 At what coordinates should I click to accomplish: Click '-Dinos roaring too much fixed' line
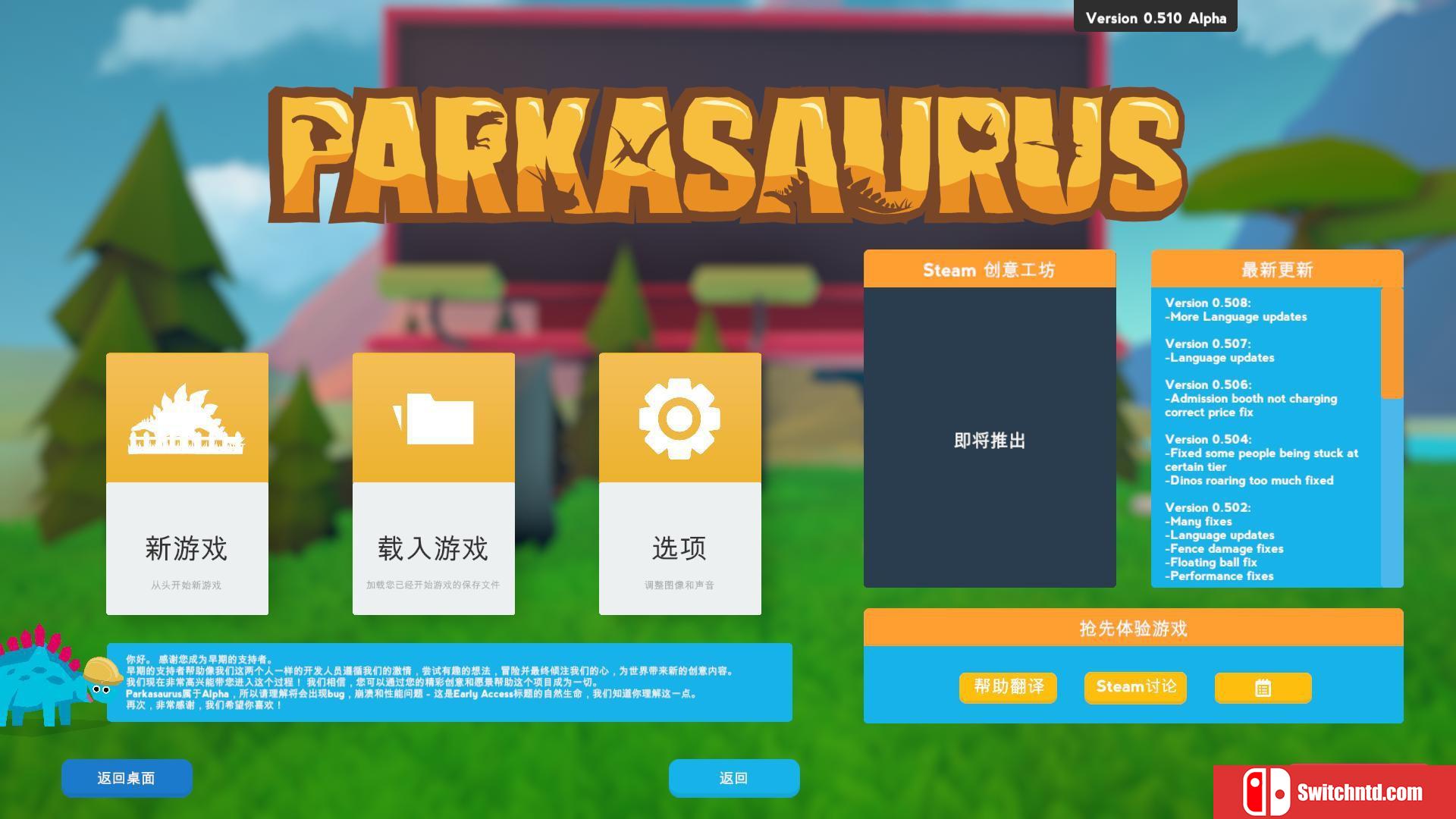point(1249,480)
